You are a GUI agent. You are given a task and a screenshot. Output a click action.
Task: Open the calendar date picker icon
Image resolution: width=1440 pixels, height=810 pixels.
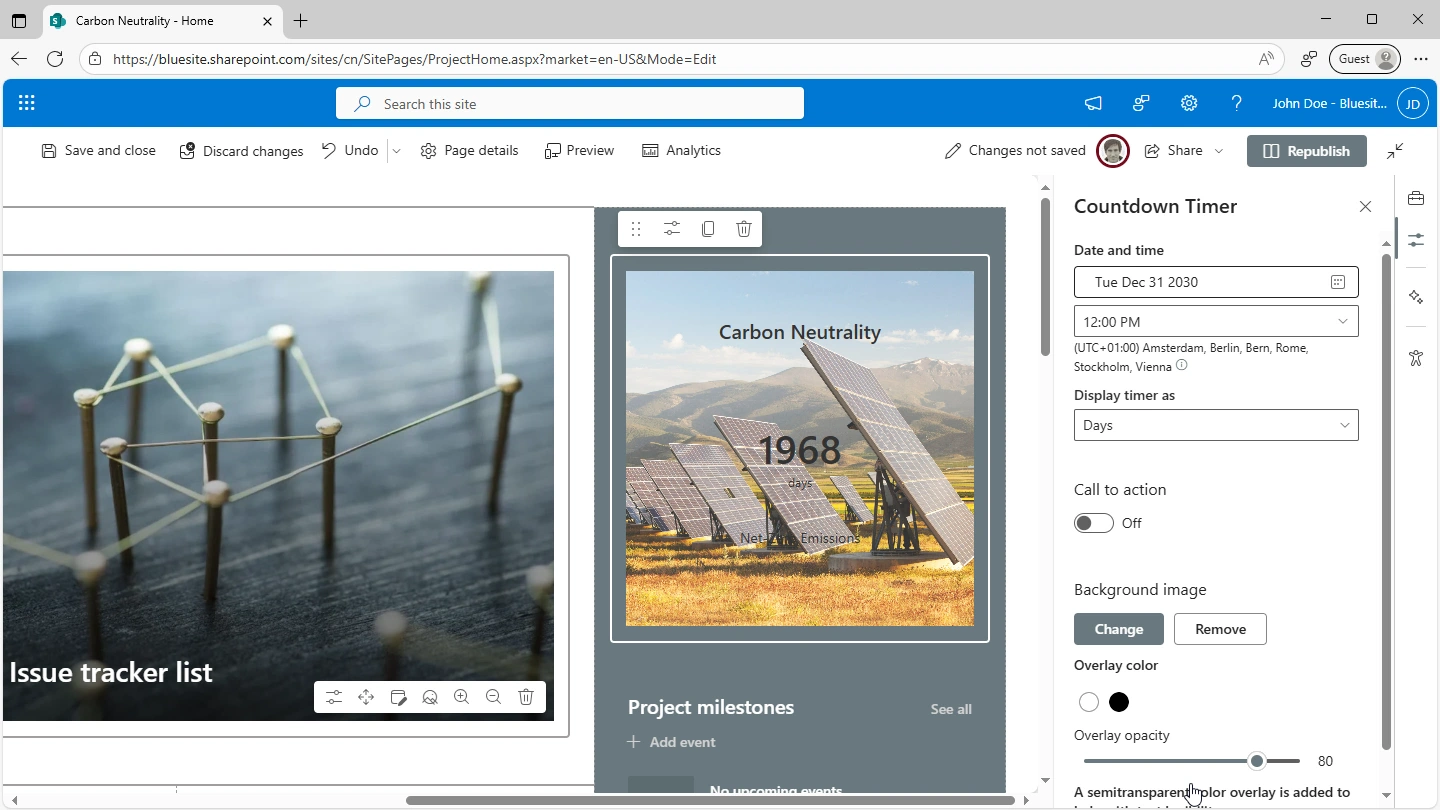tap(1338, 282)
